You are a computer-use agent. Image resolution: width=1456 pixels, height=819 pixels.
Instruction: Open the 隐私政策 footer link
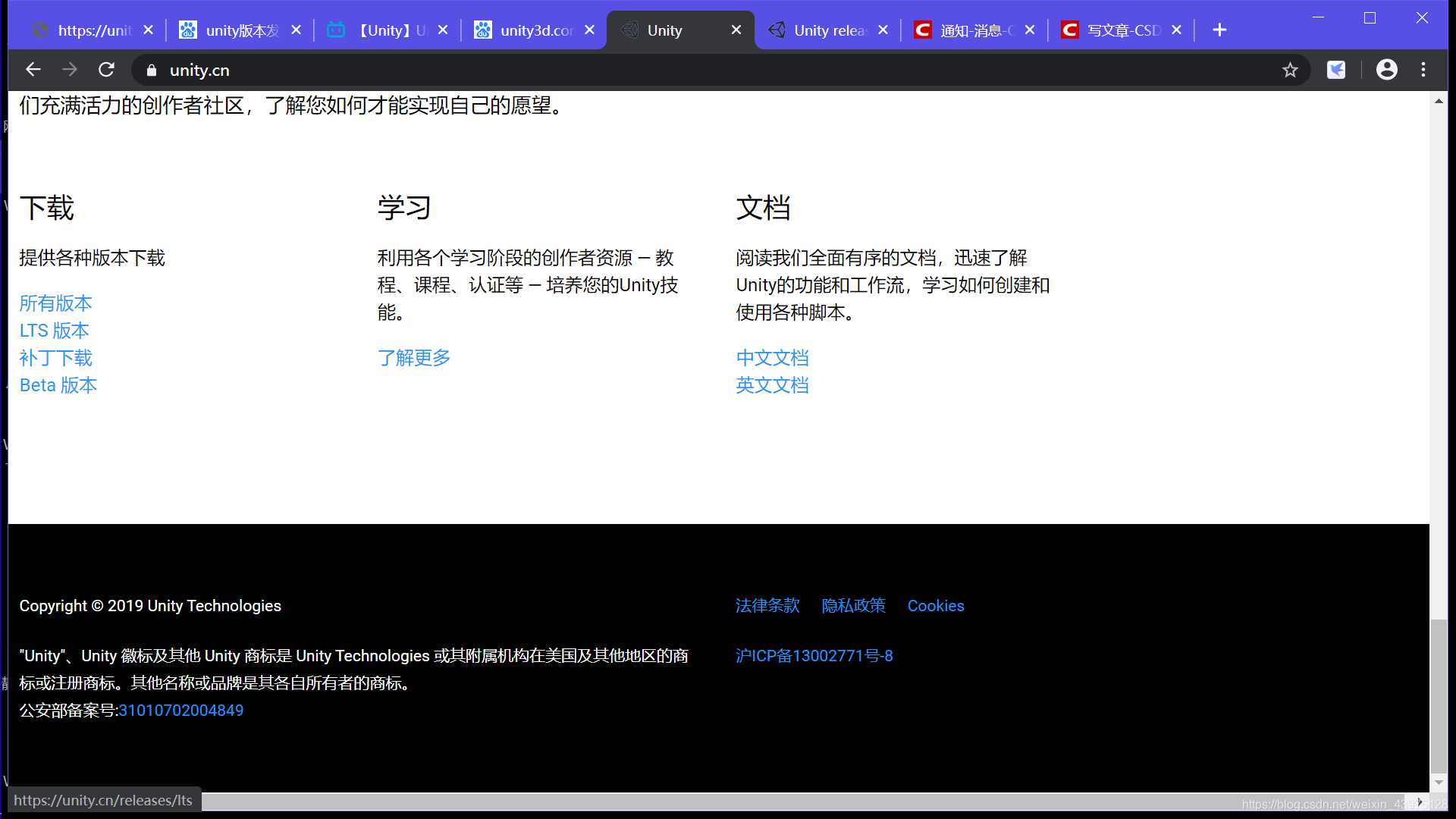pyautogui.click(x=854, y=606)
